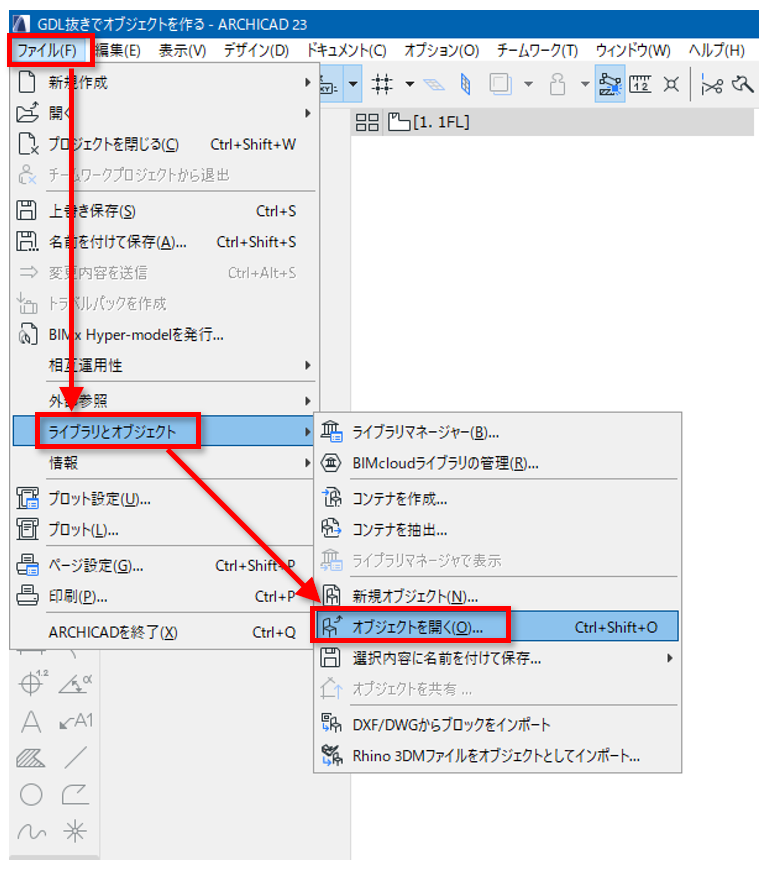Choose ARCHICADを終了(X)
Image resolution: width=768 pixels, height=871 pixels.
pos(164,632)
